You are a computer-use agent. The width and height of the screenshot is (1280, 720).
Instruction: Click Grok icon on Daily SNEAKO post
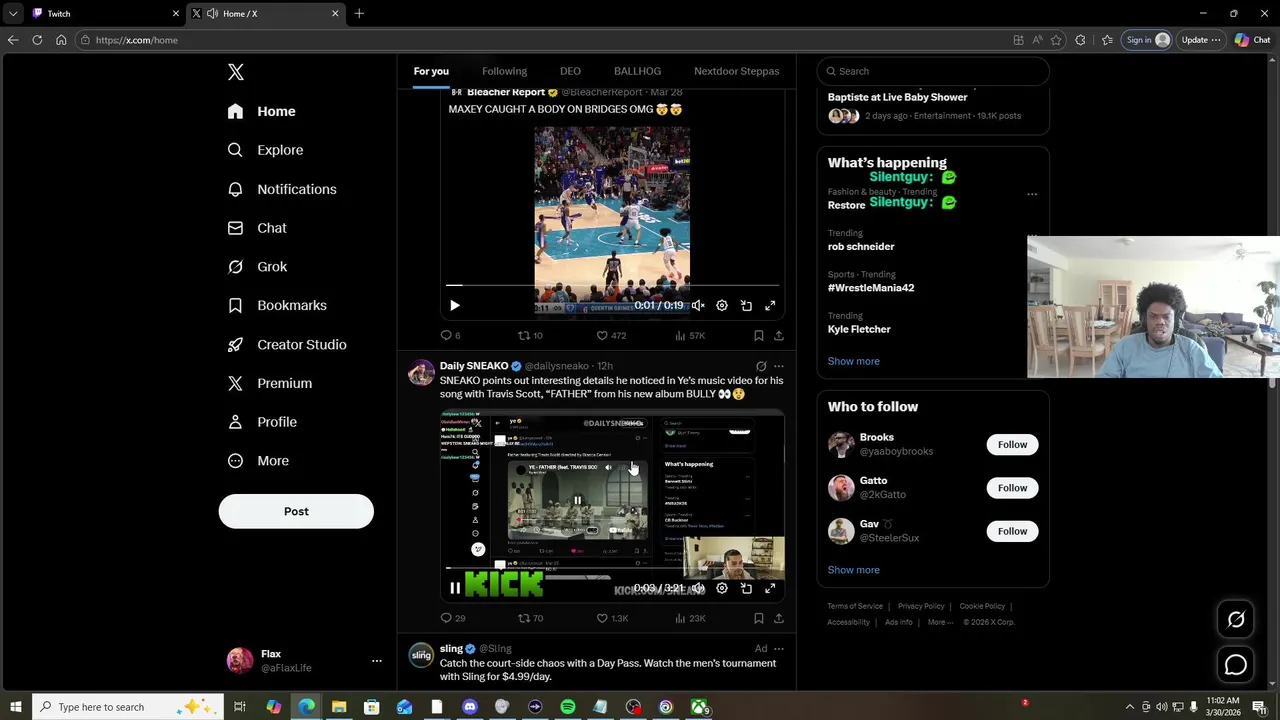pyautogui.click(x=761, y=366)
